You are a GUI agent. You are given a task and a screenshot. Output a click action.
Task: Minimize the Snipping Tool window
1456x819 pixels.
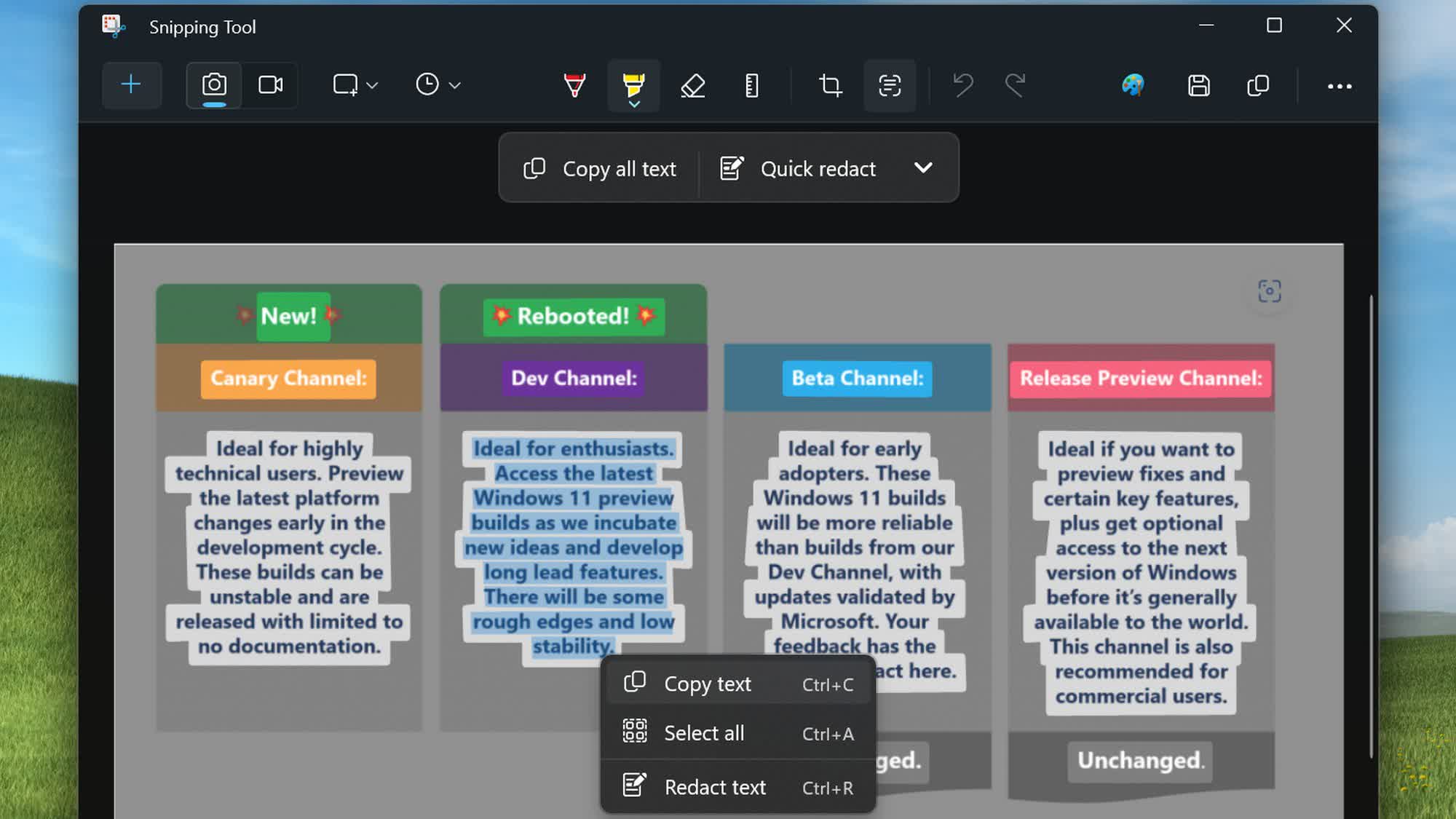(1206, 26)
